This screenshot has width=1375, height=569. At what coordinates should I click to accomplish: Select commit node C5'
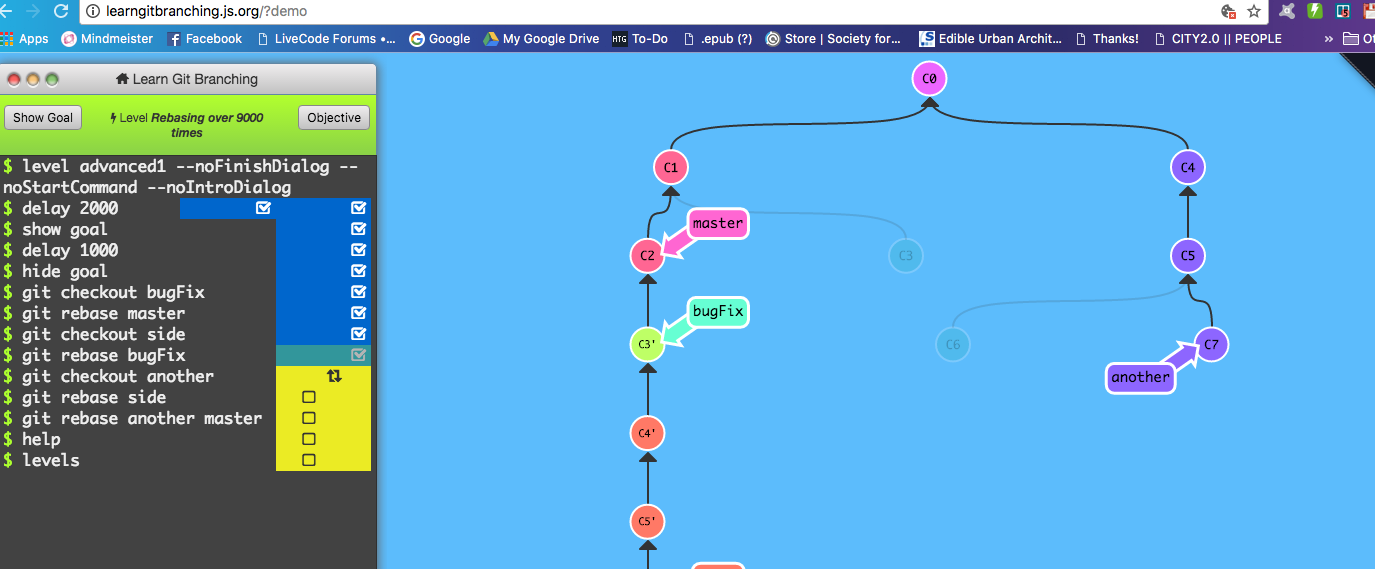[x=647, y=522]
